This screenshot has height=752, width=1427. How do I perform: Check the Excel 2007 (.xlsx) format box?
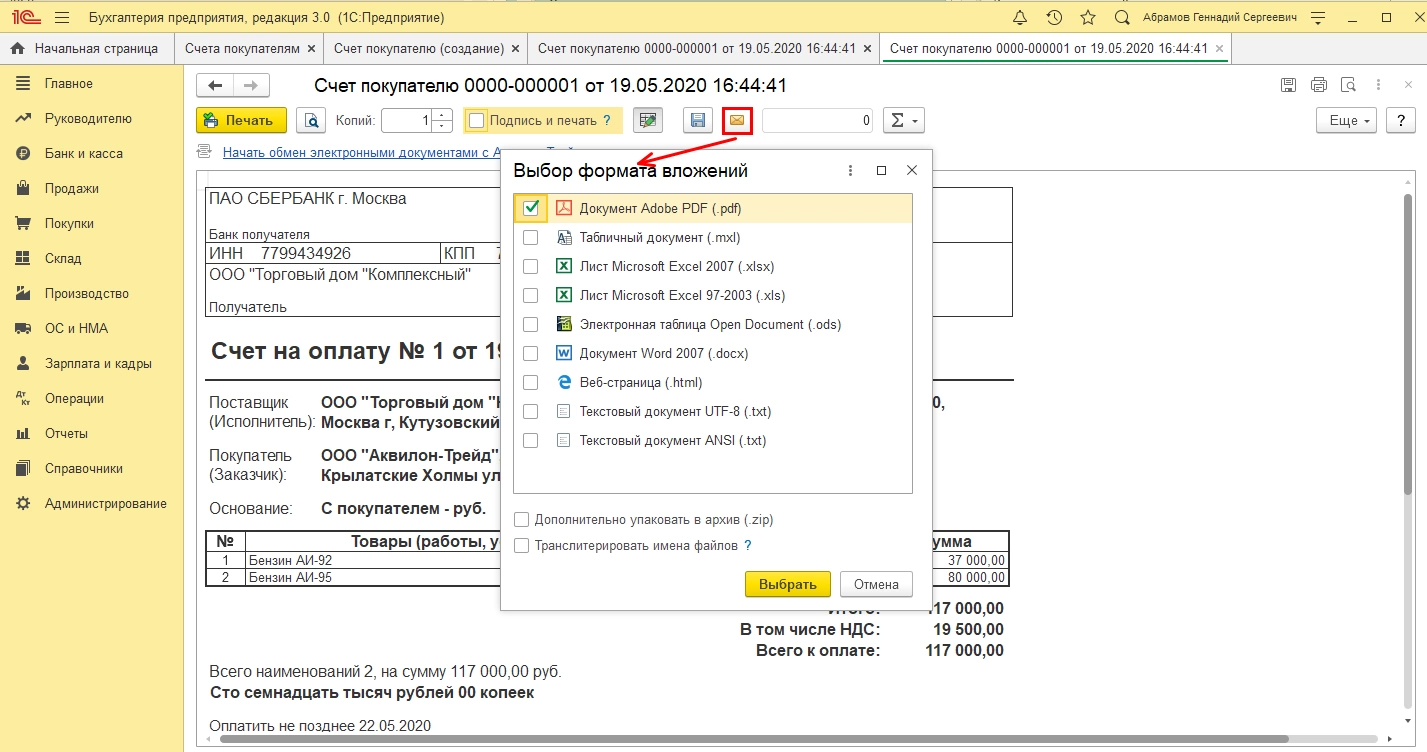[x=531, y=267]
